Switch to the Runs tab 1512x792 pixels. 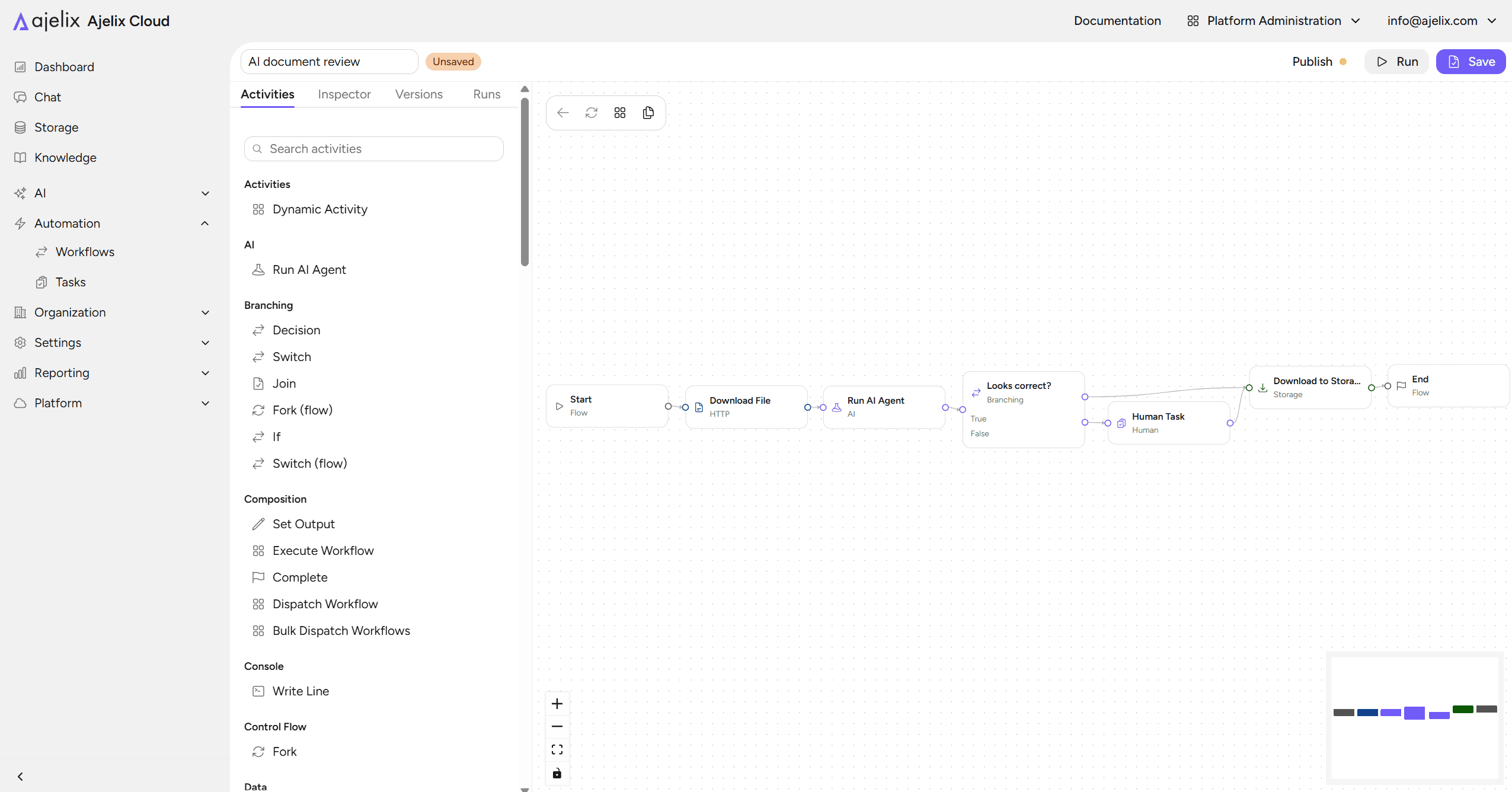(487, 94)
